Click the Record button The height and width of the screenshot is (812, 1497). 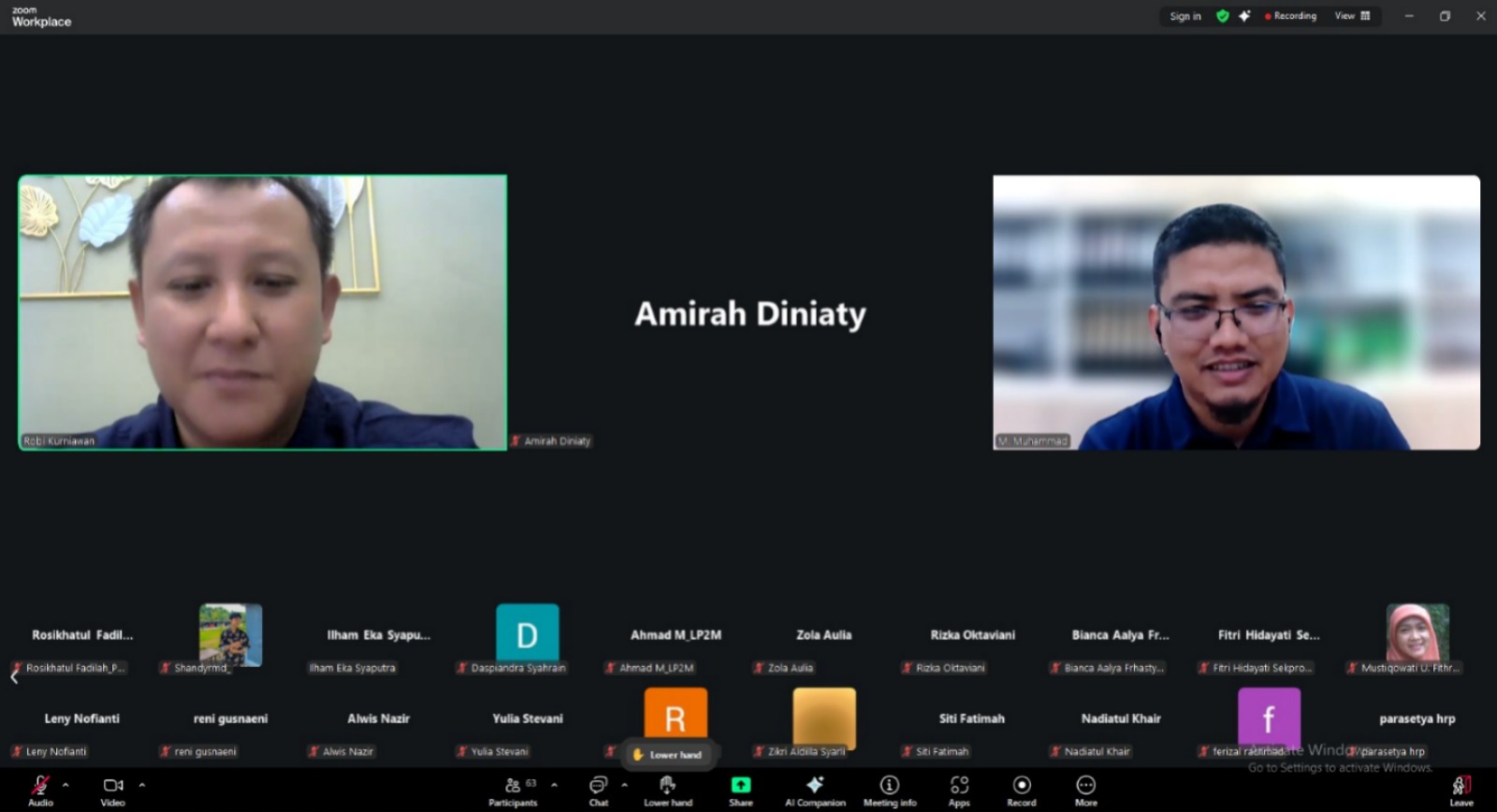[x=1022, y=789]
